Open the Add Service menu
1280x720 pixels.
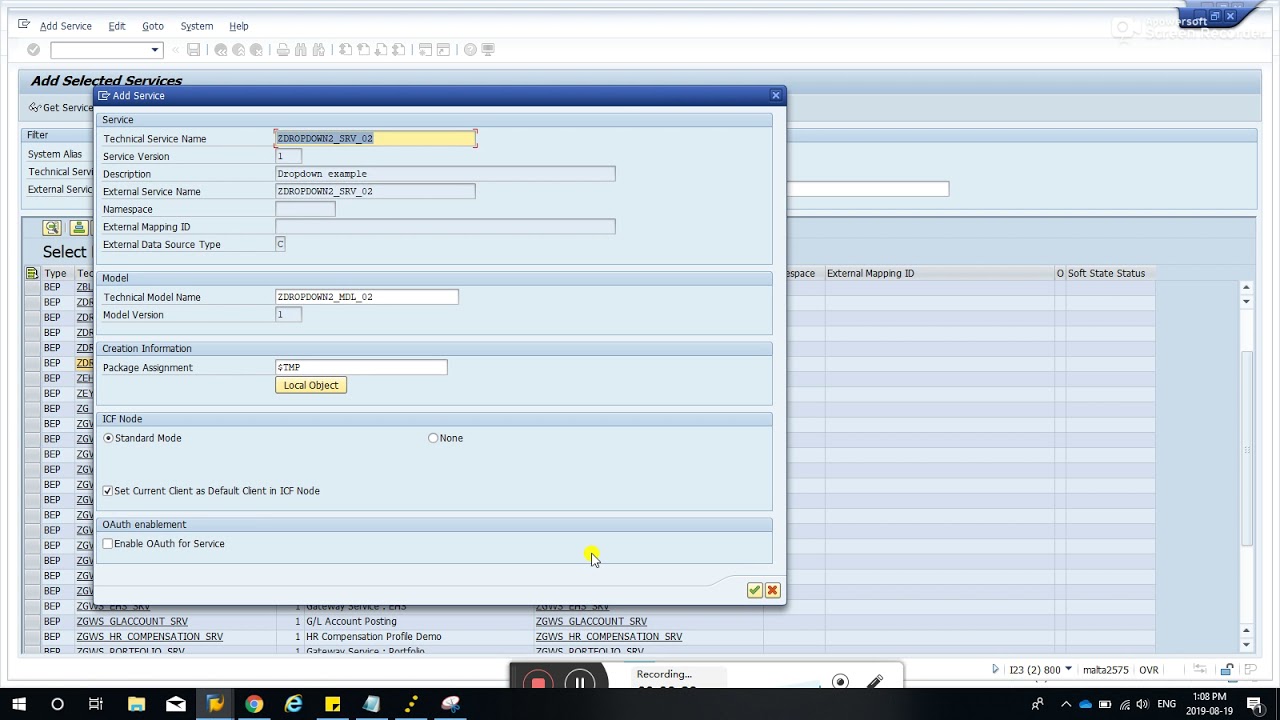click(66, 26)
